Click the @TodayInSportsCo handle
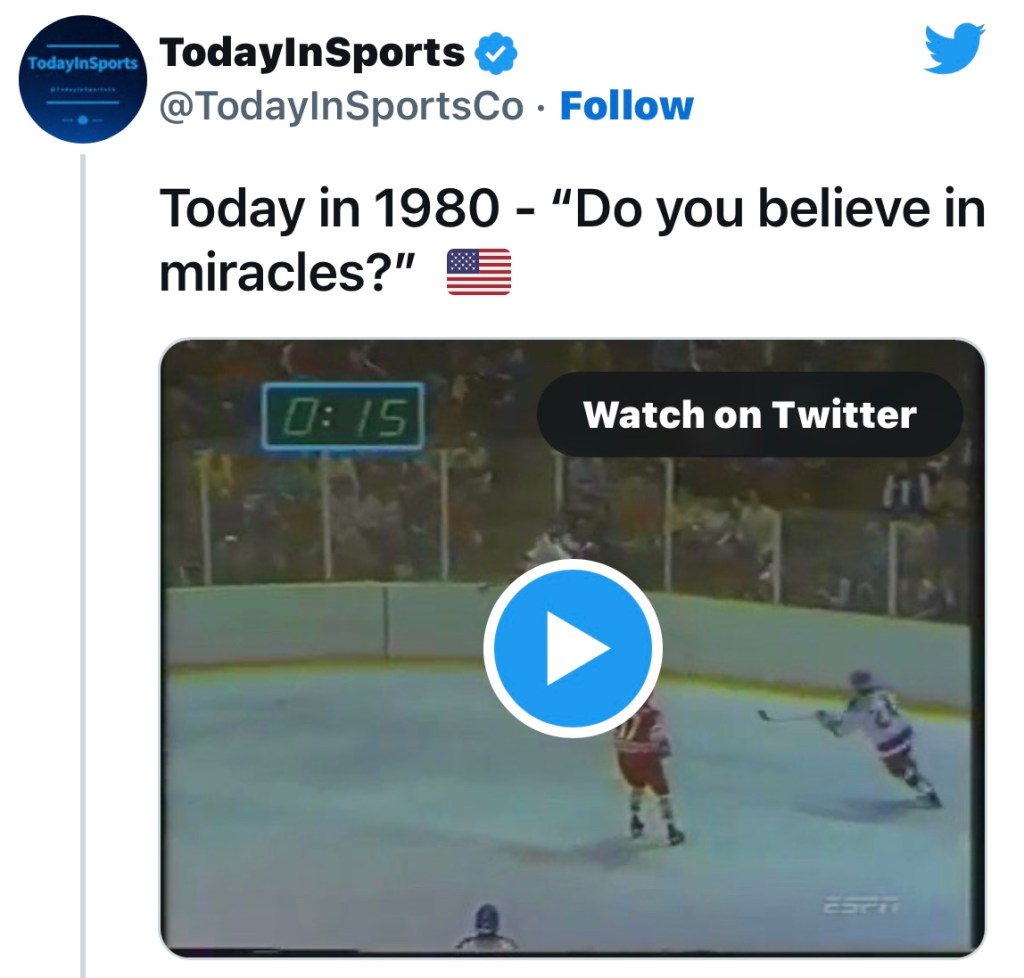The height and width of the screenshot is (978, 1024). (x=342, y=106)
